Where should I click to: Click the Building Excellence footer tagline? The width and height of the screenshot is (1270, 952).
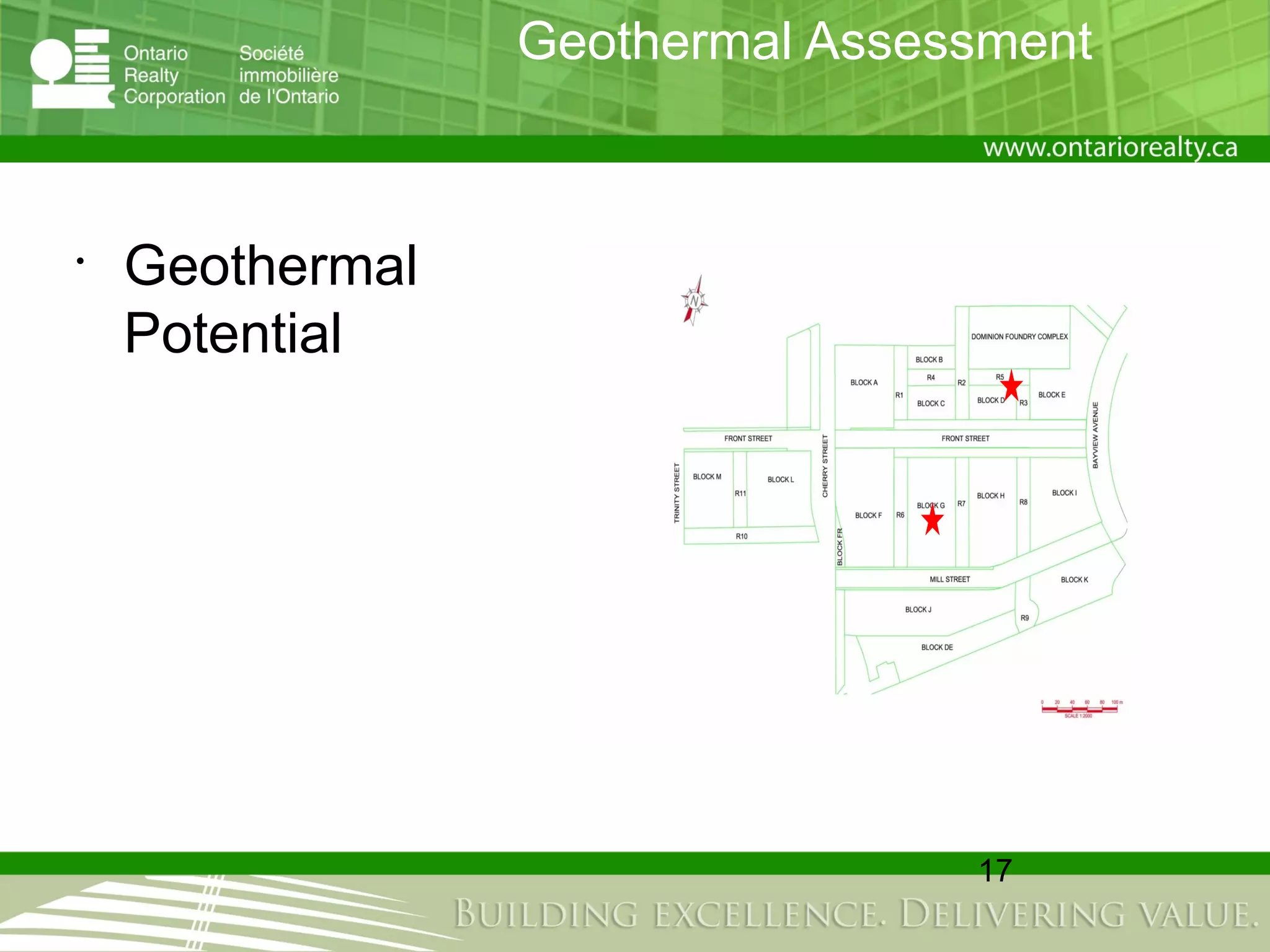click(856, 915)
